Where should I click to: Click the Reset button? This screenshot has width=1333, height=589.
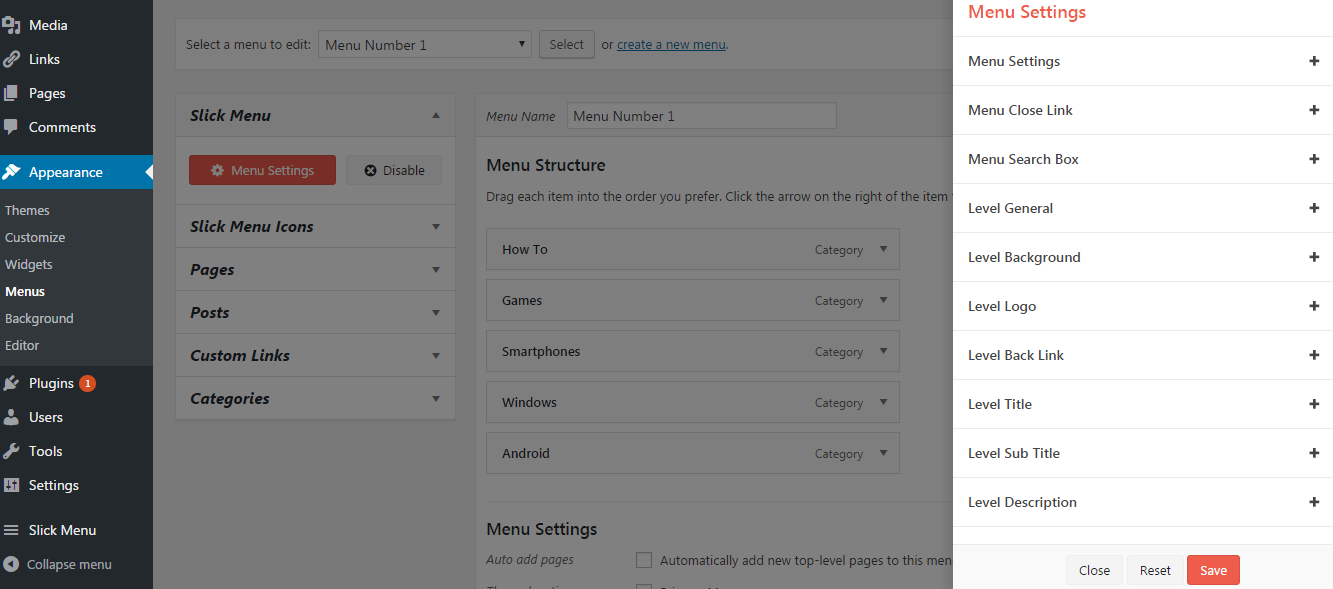tap(1155, 570)
